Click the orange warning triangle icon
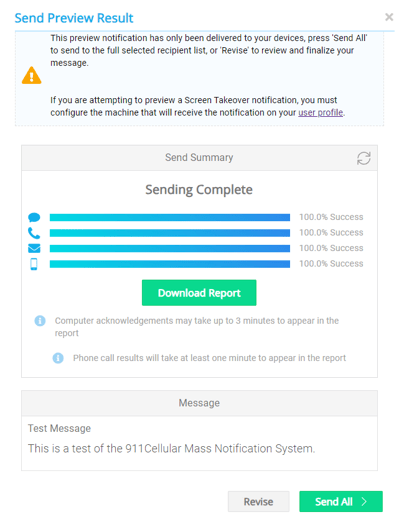This screenshot has height=517, width=399. (x=32, y=75)
